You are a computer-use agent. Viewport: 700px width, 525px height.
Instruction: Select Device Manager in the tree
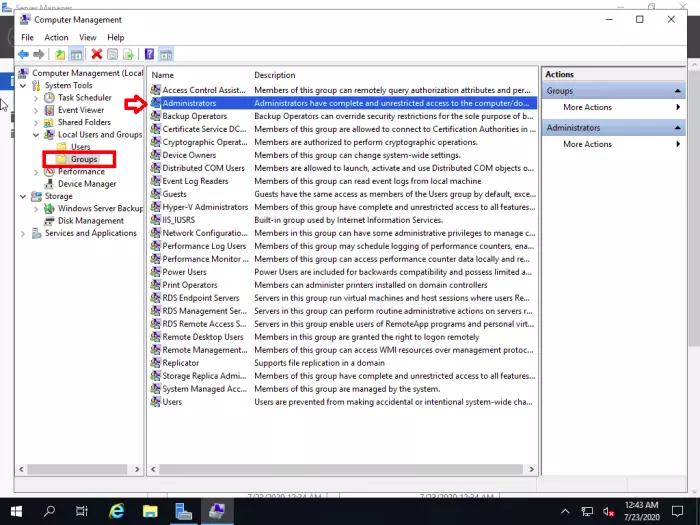click(x=87, y=183)
